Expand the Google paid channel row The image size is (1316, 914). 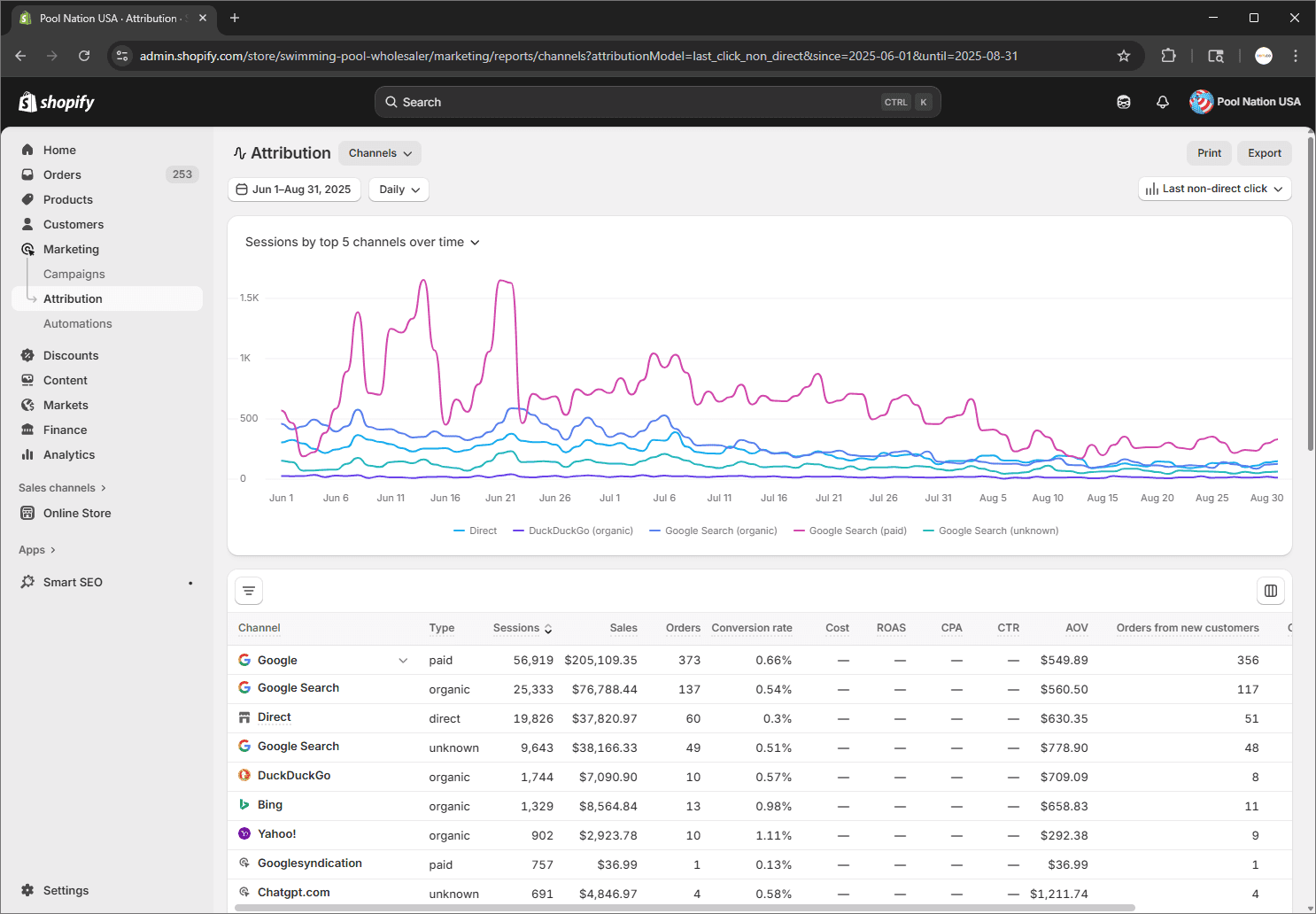[x=403, y=661]
